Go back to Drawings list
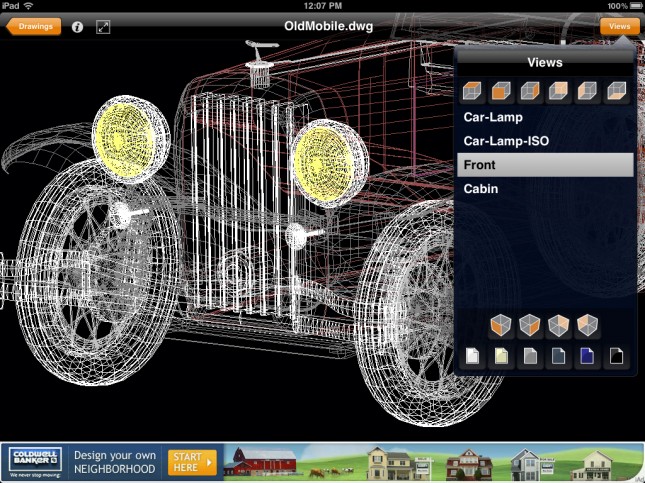Image resolution: width=645 pixels, height=483 pixels. point(35,27)
